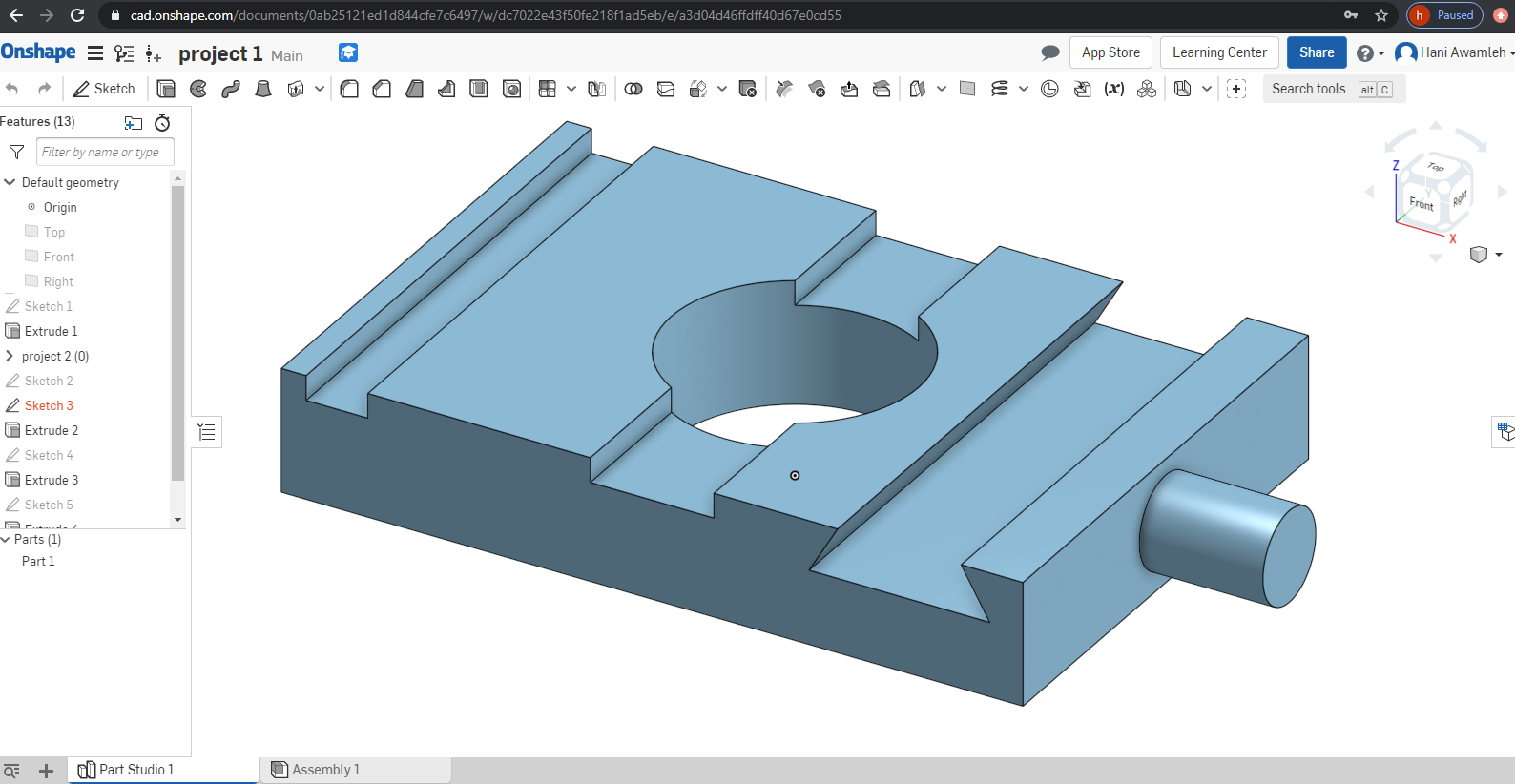
Task: Select the Revolve tool
Action: pos(198,89)
